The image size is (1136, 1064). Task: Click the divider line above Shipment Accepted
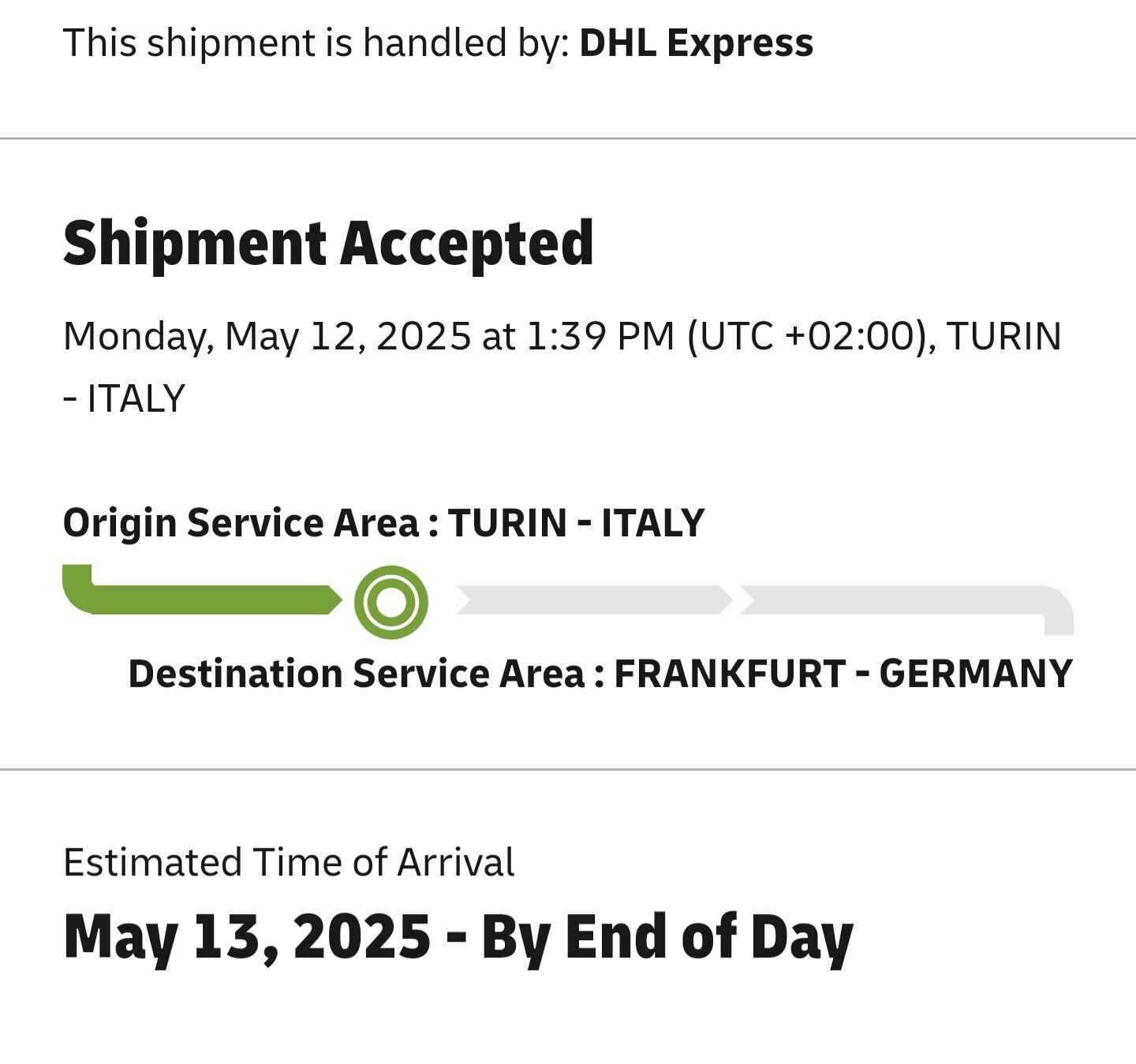click(568, 139)
